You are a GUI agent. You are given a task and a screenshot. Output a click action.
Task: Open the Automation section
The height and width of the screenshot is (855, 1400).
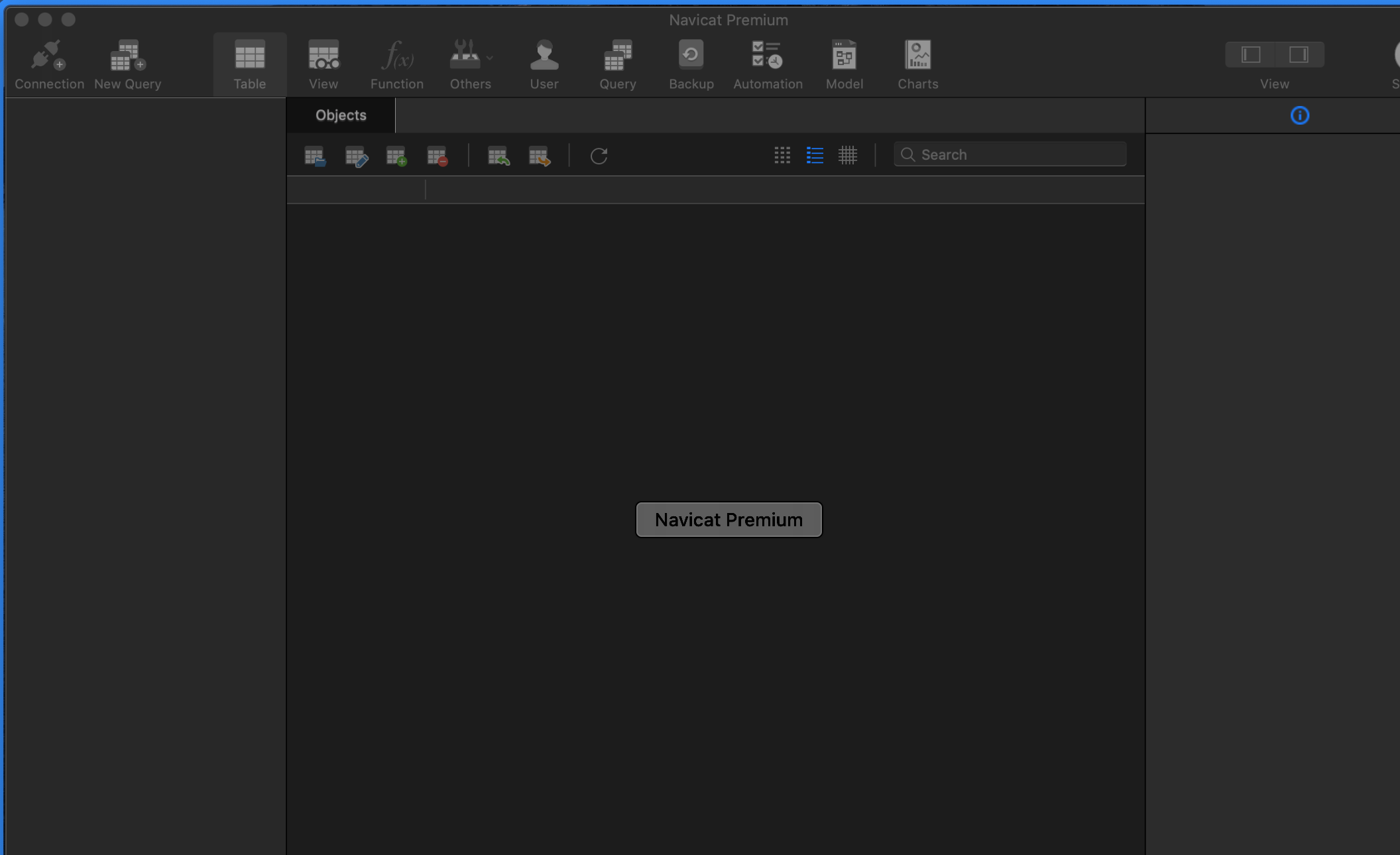pos(768,64)
